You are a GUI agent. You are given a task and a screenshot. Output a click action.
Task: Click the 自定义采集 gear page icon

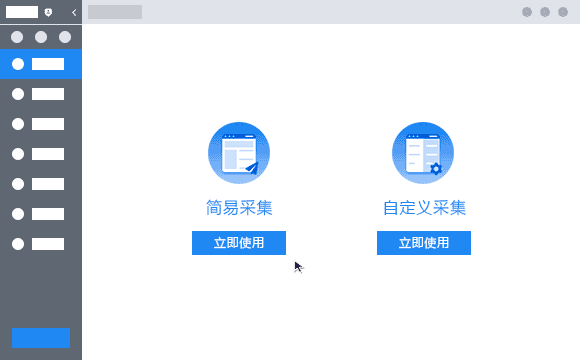click(x=423, y=153)
